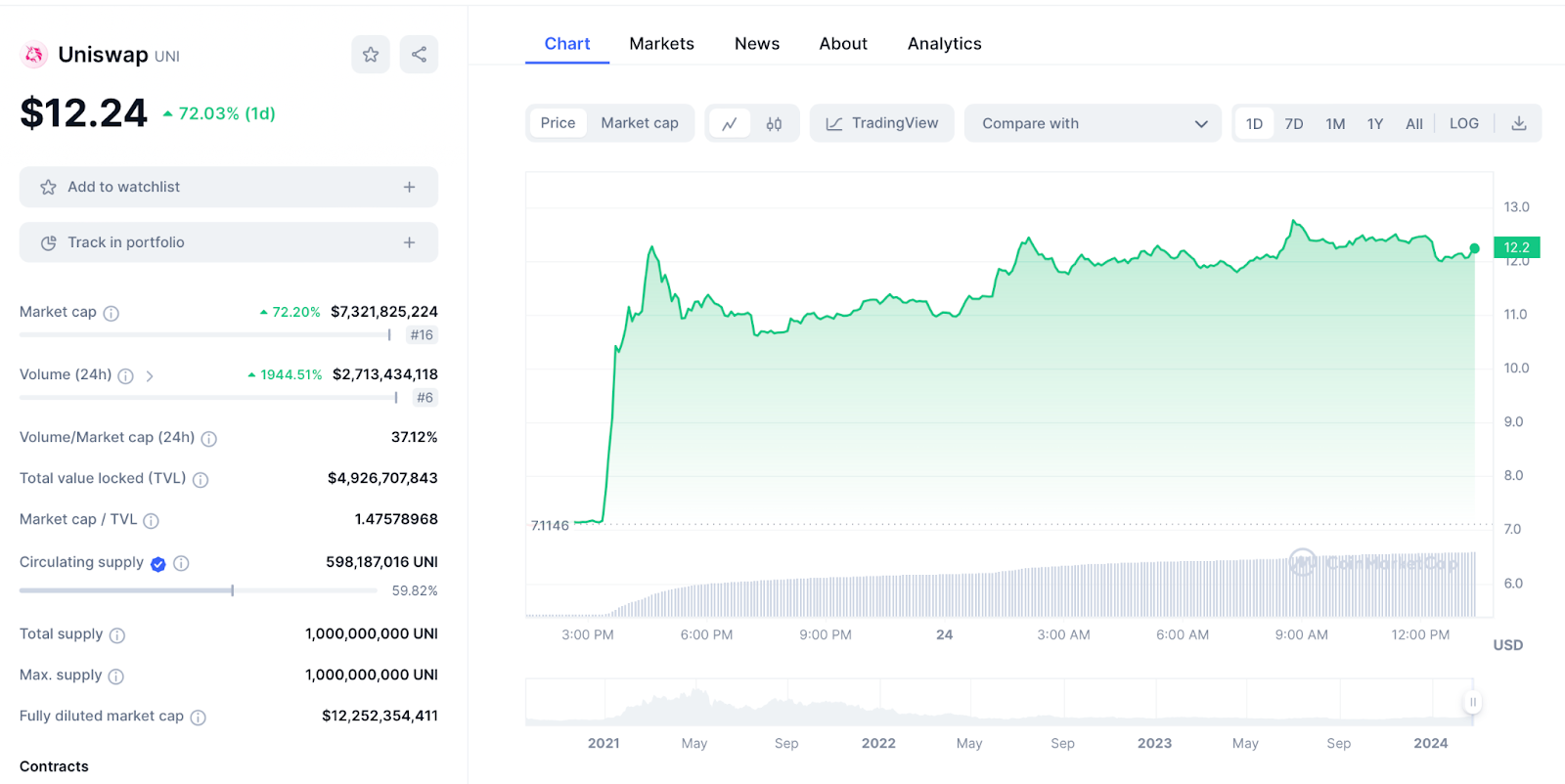Click the $12,252,354,411 diluted cap value
This screenshot has width=1565, height=784.
point(380,716)
